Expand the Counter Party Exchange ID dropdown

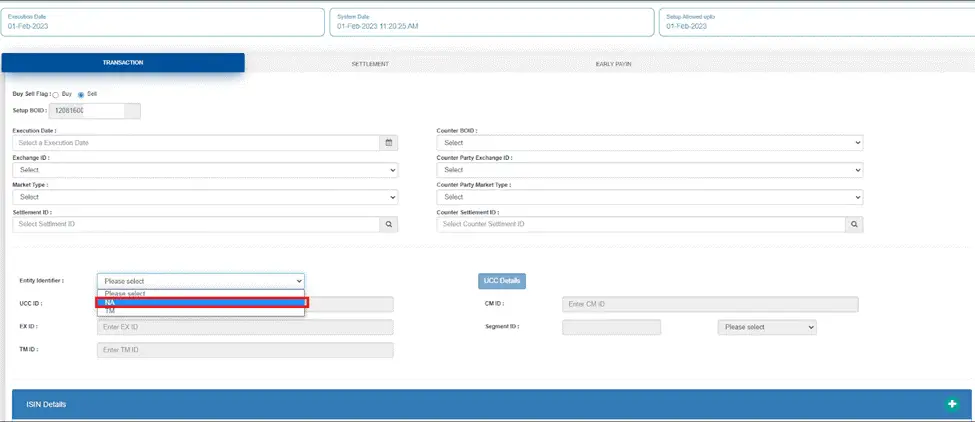pyautogui.click(x=649, y=170)
